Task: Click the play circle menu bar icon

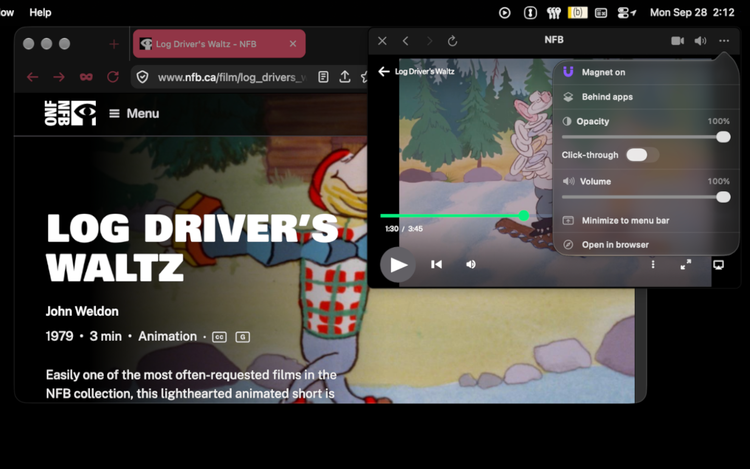Action: [505, 13]
